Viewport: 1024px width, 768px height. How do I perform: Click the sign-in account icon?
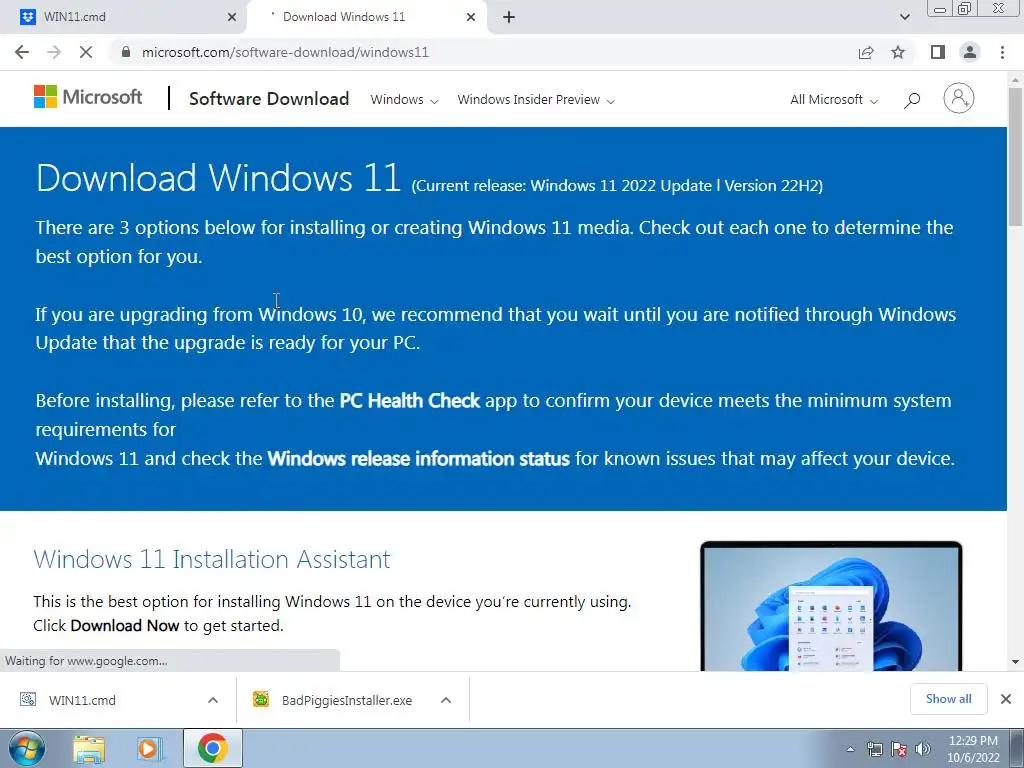point(959,99)
